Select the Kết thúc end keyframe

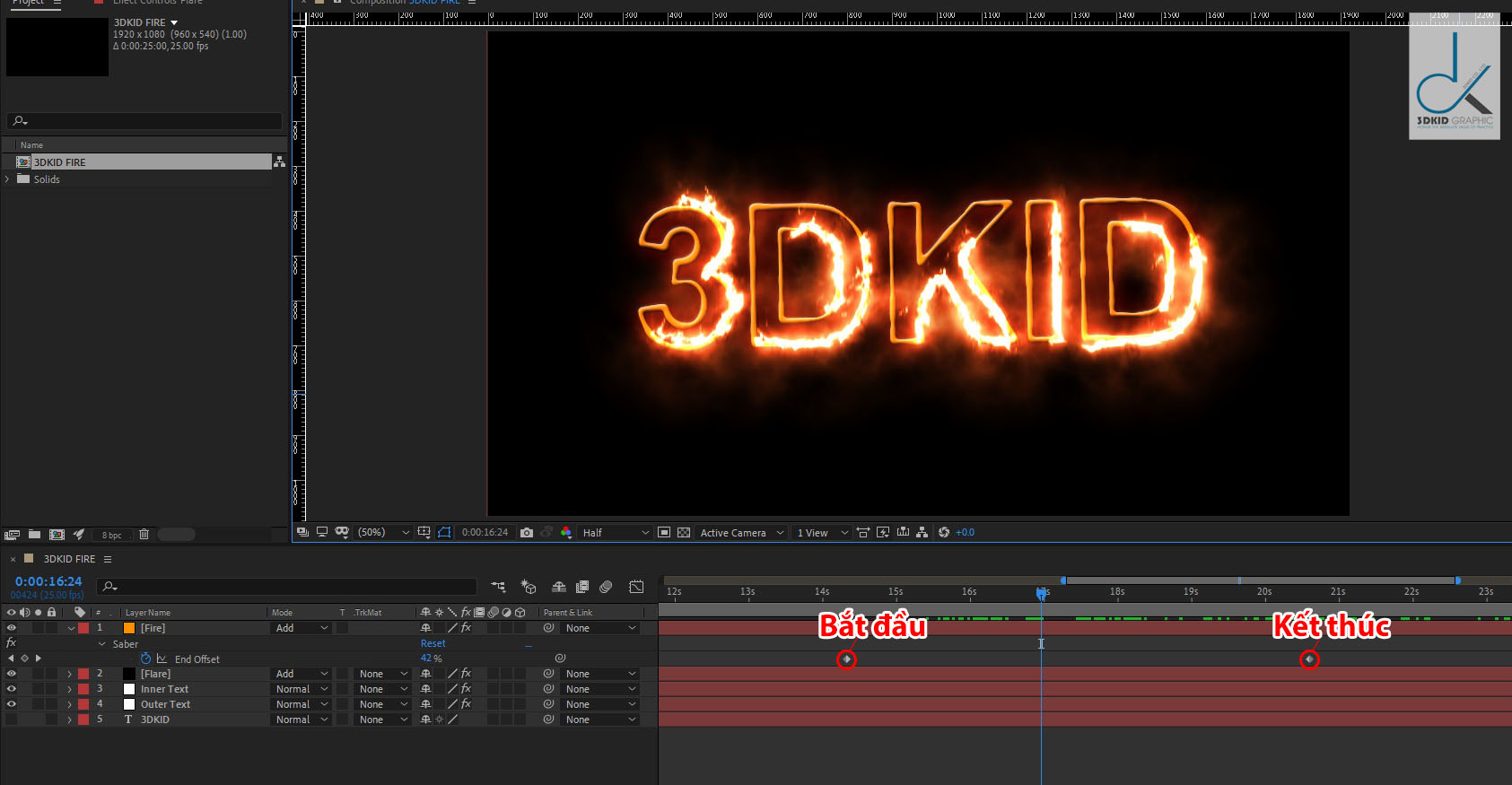click(x=1309, y=659)
